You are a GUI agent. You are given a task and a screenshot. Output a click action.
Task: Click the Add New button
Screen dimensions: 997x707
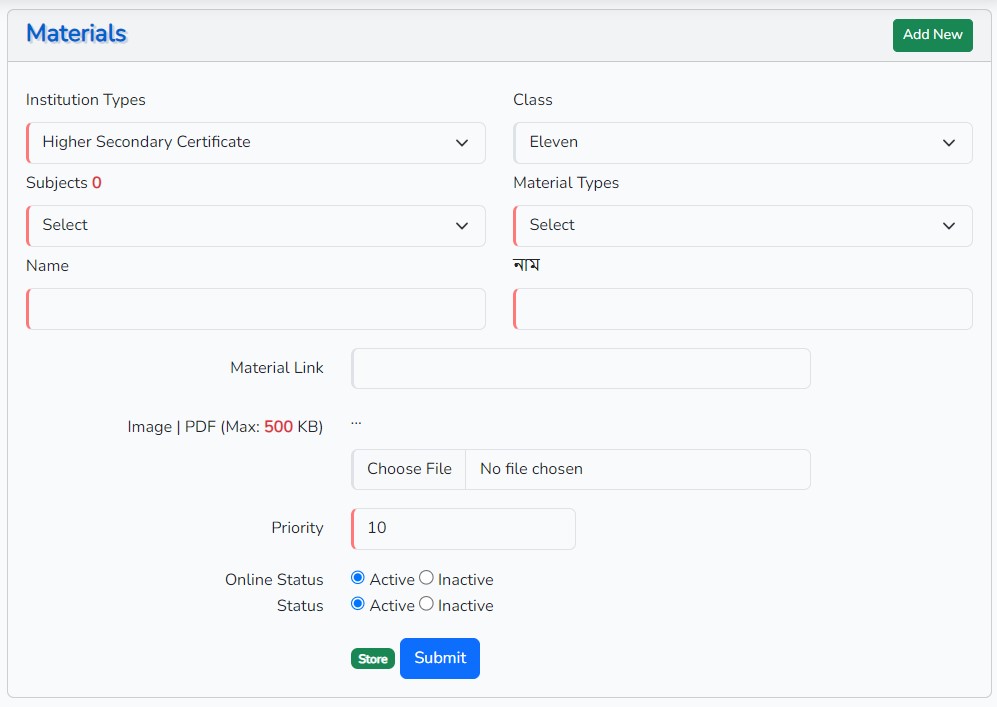point(932,35)
